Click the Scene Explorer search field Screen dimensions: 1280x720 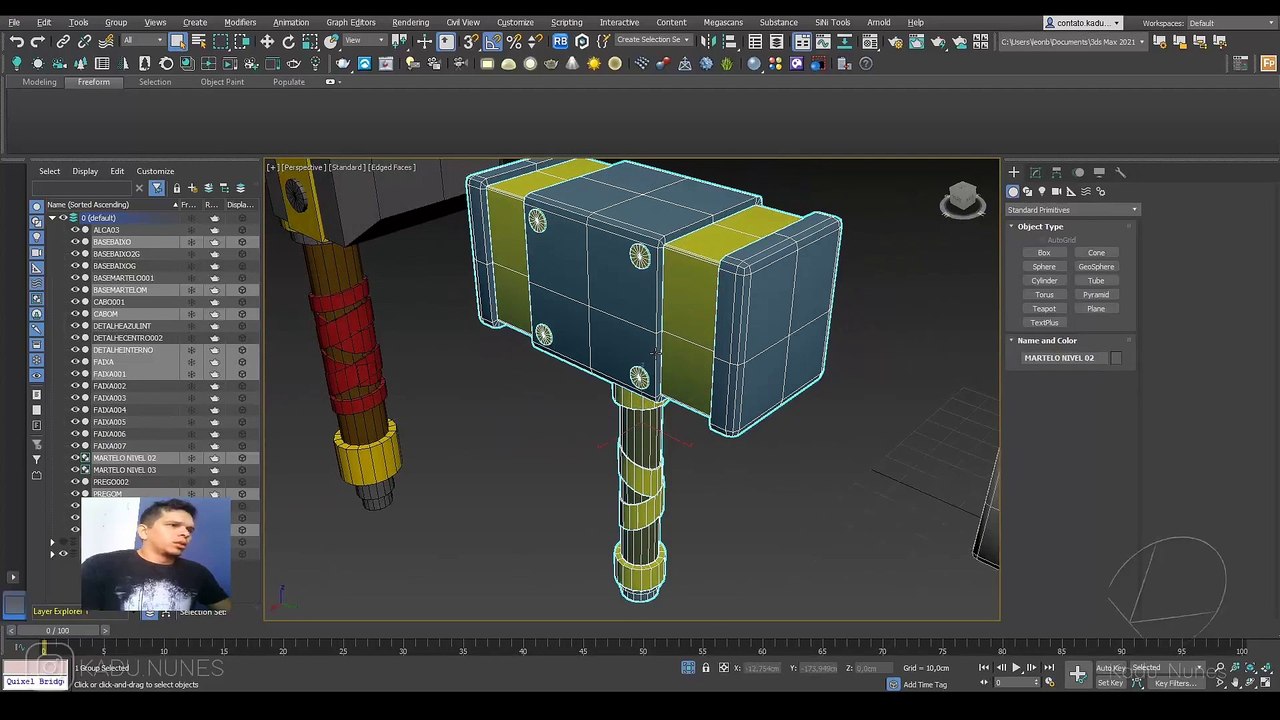click(82, 188)
